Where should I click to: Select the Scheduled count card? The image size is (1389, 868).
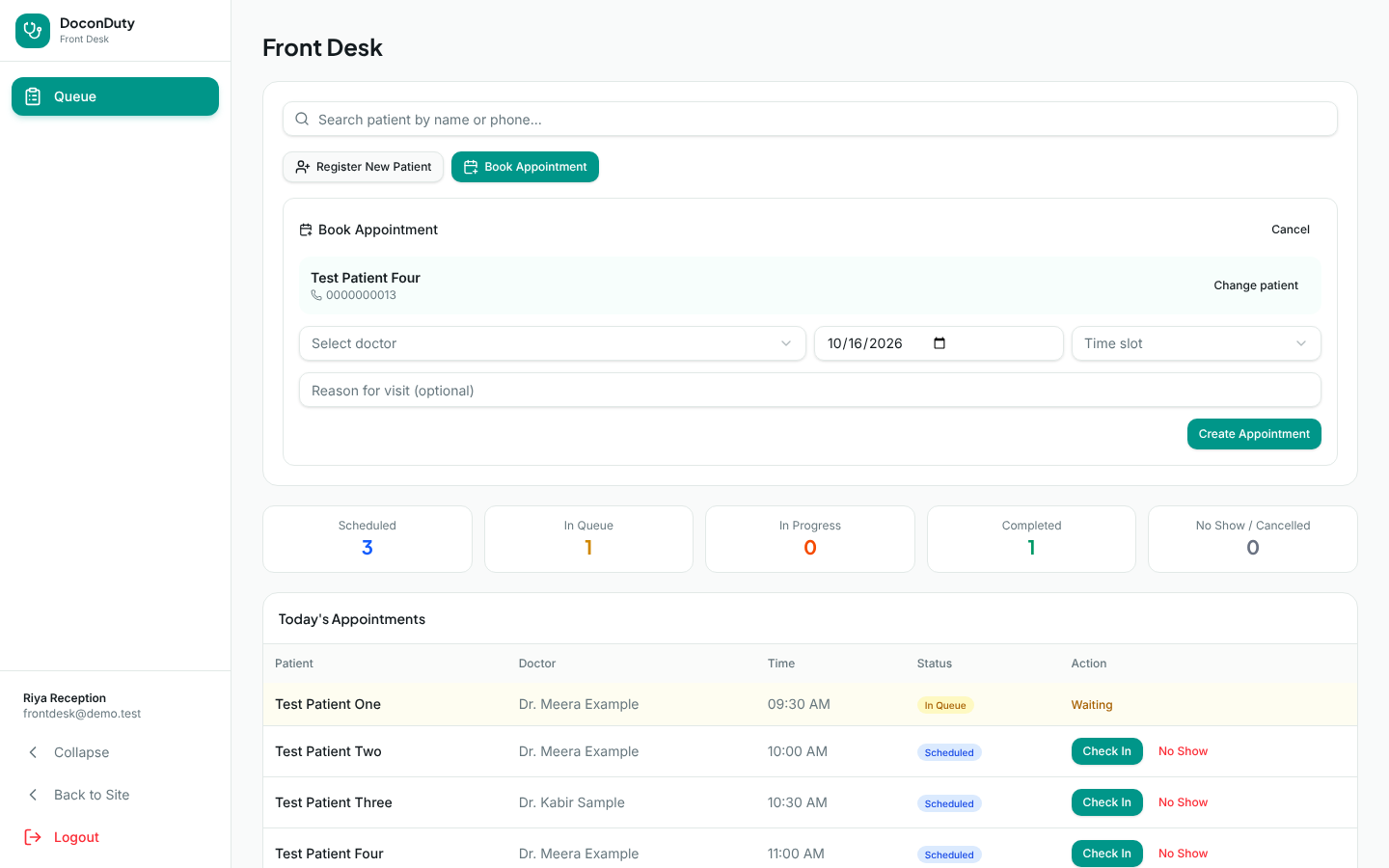368,539
